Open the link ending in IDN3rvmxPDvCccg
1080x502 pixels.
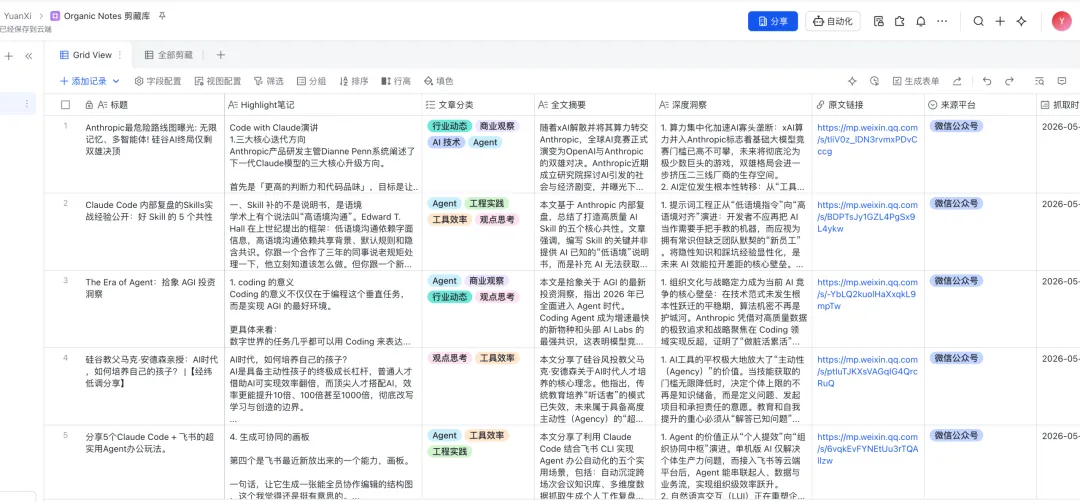(867, 139)
